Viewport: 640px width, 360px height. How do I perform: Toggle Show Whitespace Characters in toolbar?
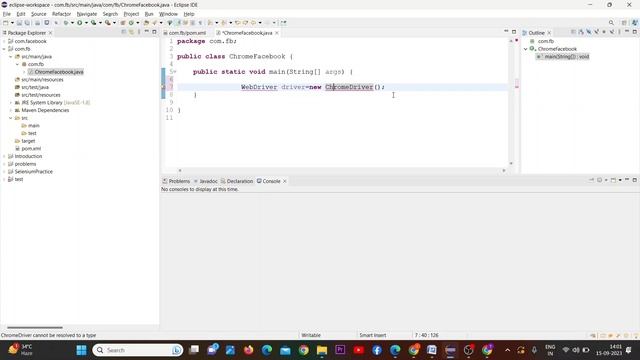pos(200,23)
